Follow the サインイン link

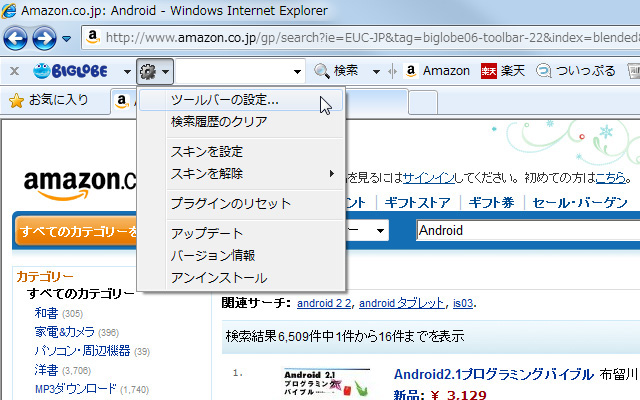click(x=428, y=178)
